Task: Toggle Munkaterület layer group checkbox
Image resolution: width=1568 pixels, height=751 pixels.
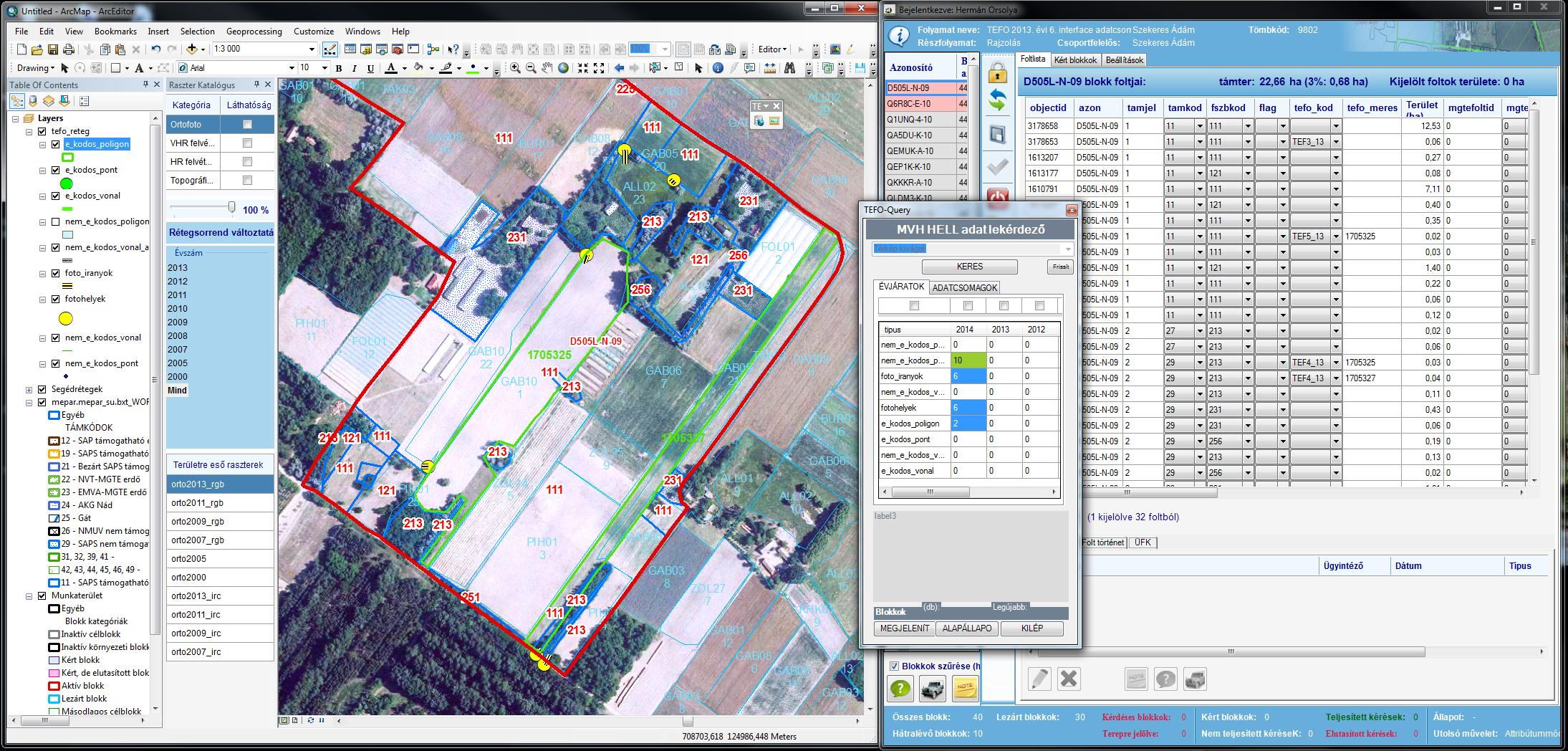Action: (42, 595)
